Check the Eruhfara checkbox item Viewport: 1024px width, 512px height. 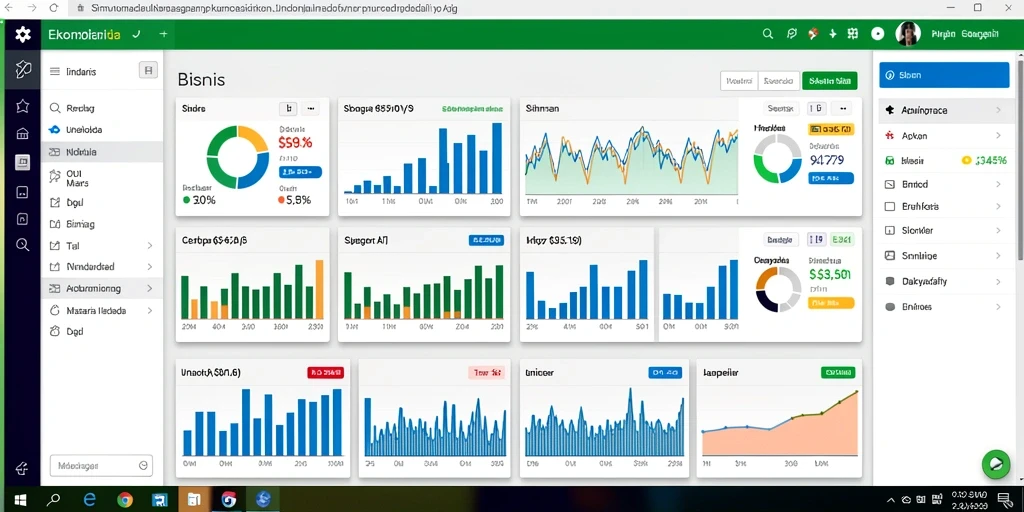coord(889,206)
